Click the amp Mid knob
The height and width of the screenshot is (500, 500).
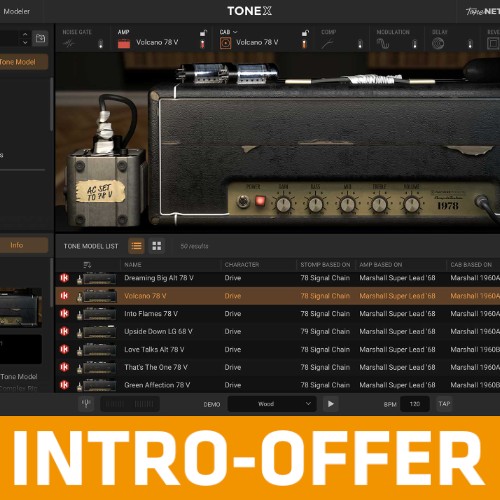(347, 204)
